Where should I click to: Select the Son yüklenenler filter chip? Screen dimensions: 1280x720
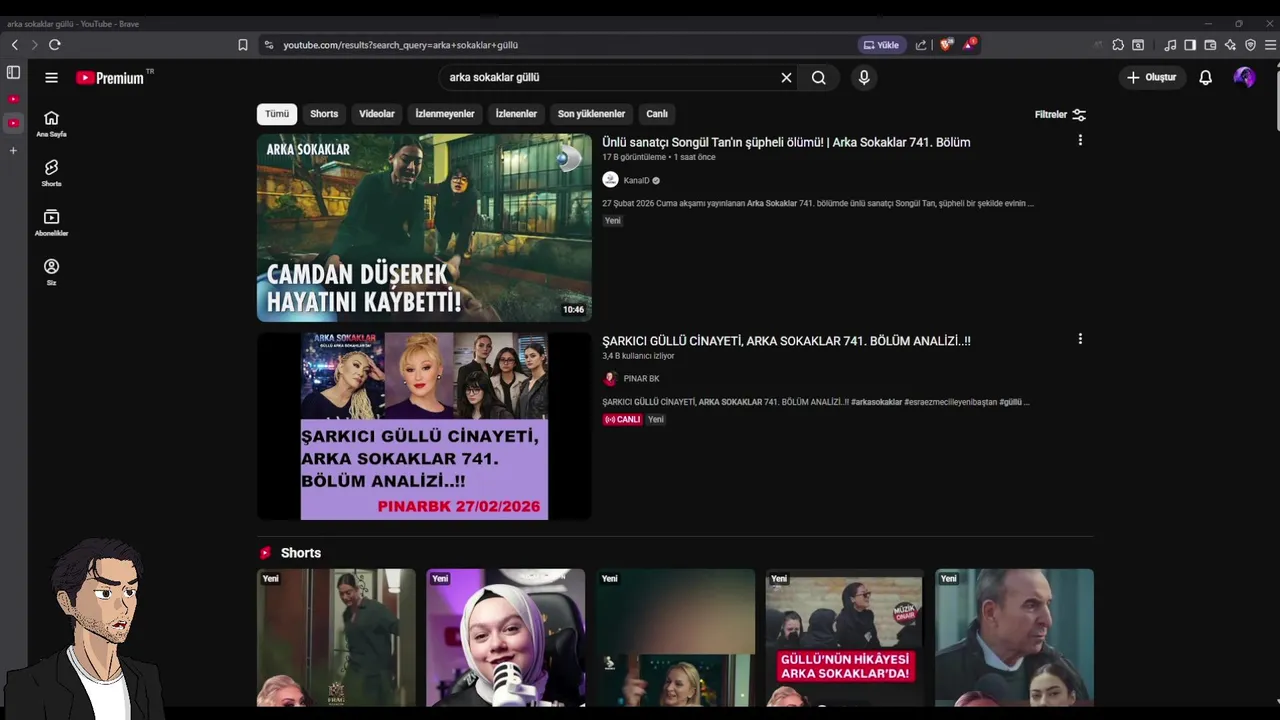[x=591, y=114]
